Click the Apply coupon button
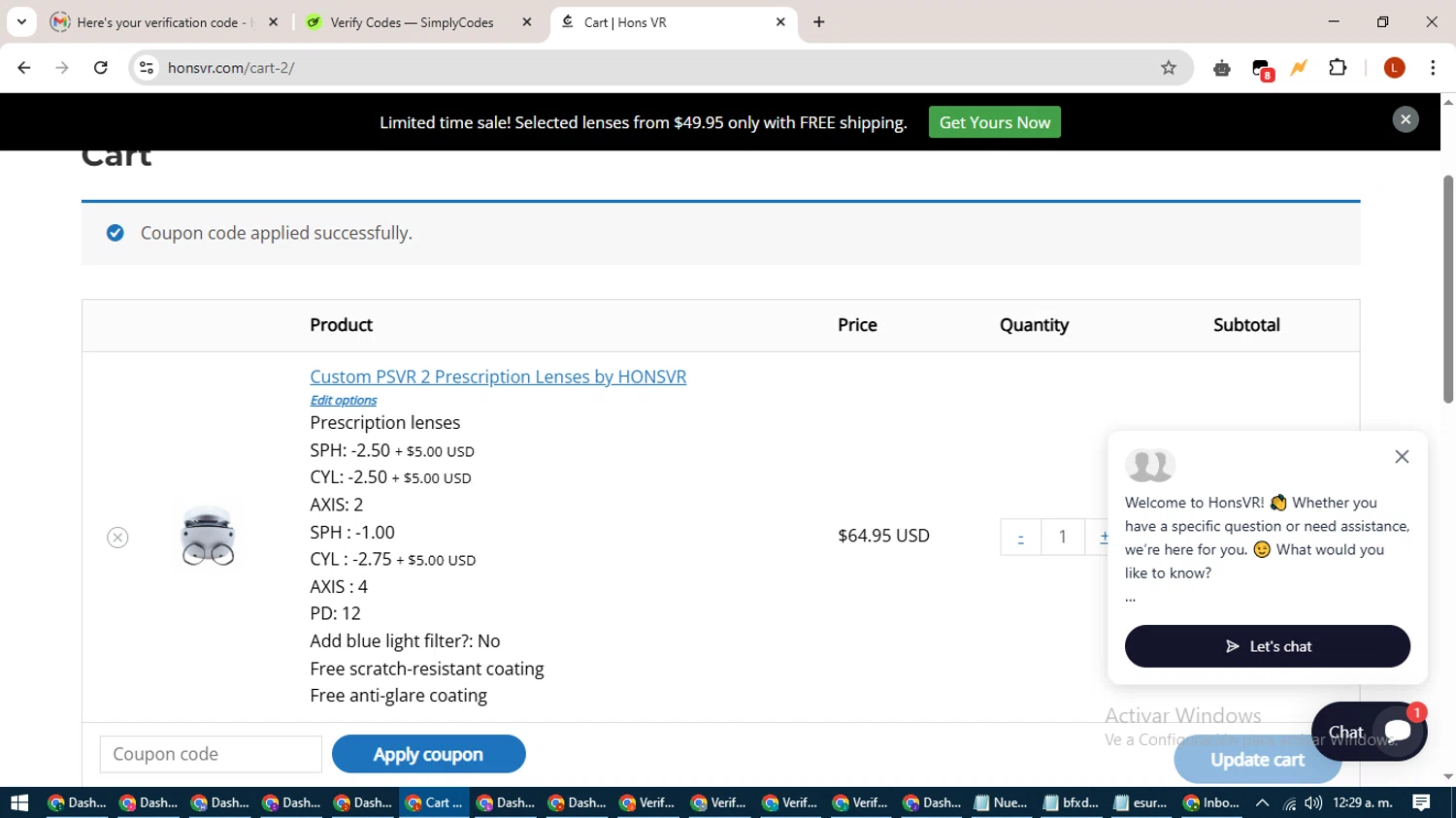This screenshot has width=1456, height=818. tap(428, 754)
